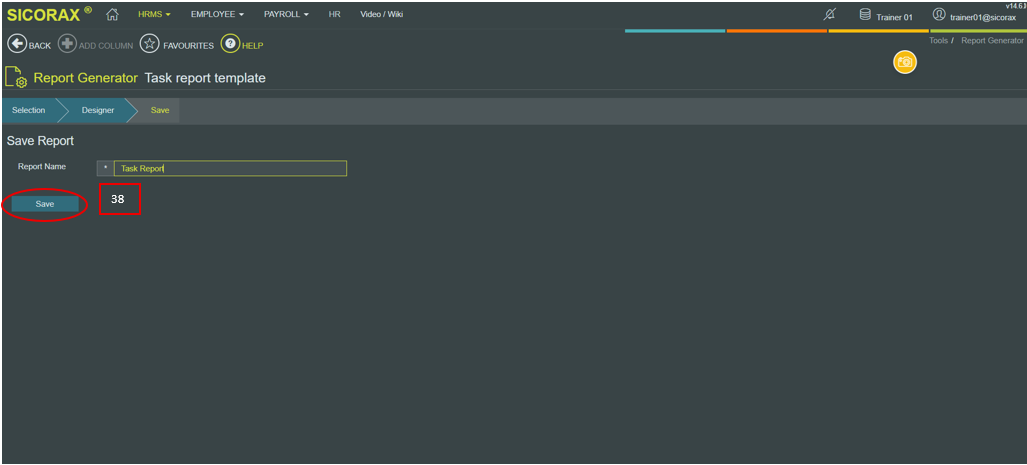The height and width of the screenshot is (465, 1027).
Task: Expand the EMPLOYEE dropdown menu
Action: pos(217,14)
